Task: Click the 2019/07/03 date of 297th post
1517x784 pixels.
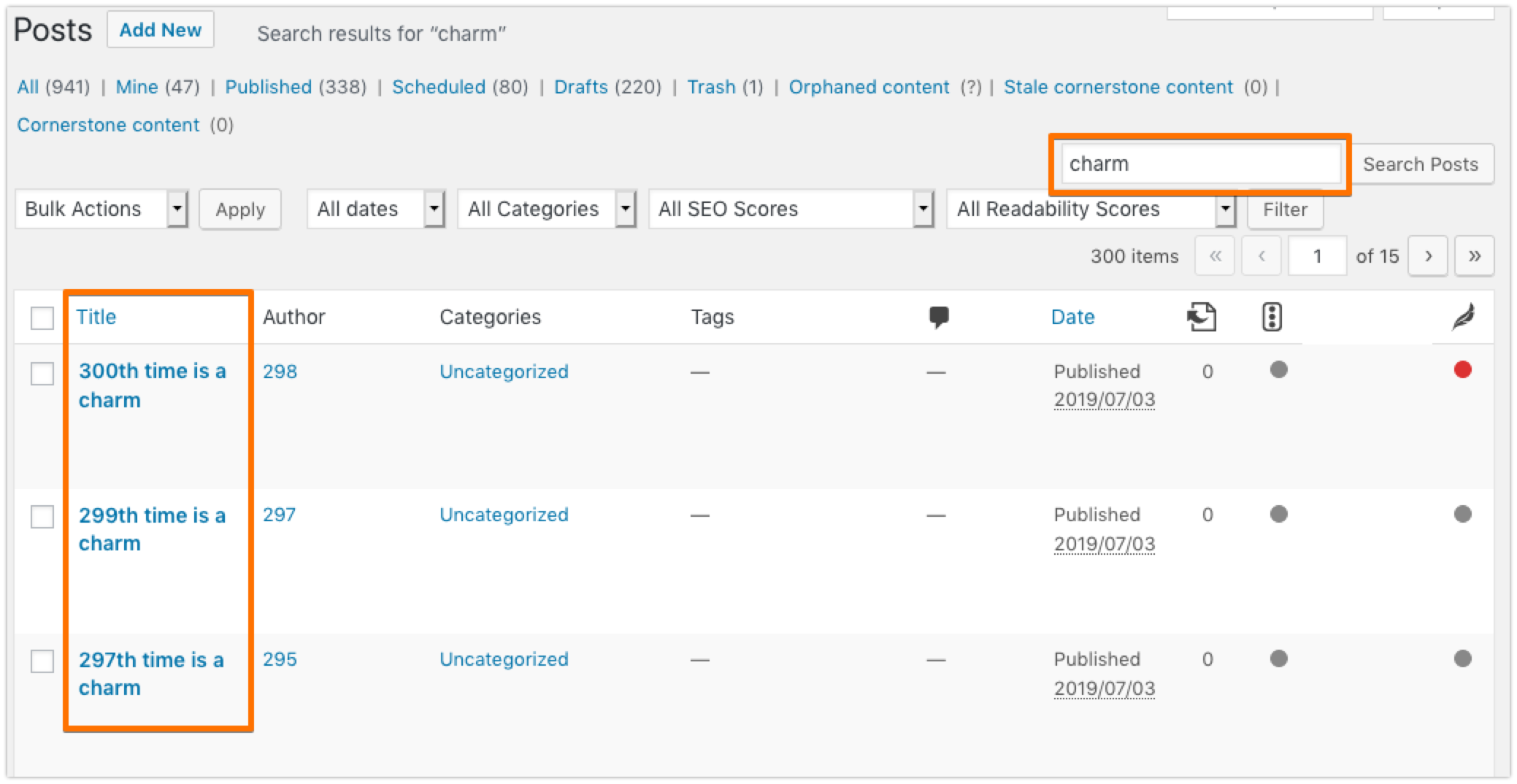Action: tap(1104, 688)
